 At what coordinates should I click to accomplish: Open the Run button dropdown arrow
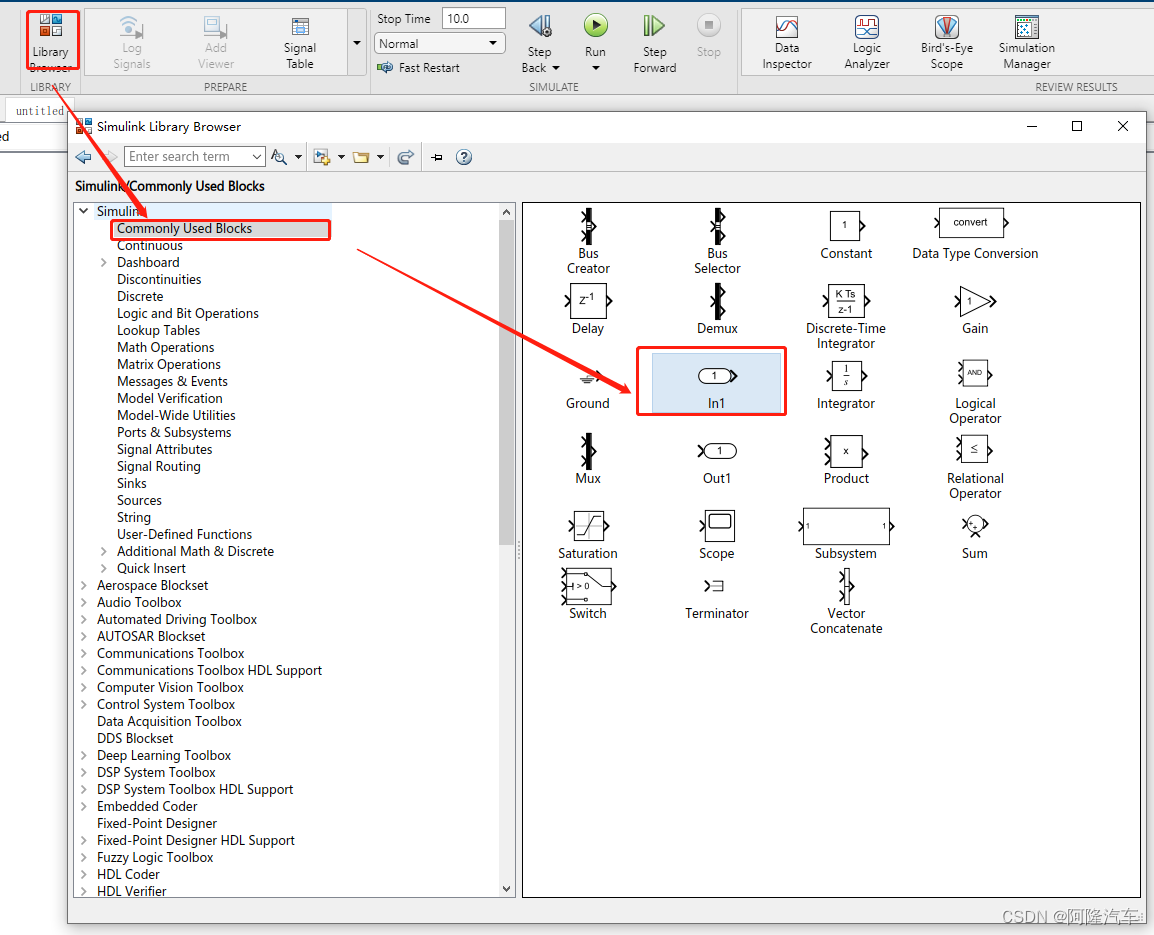(595, 68)
